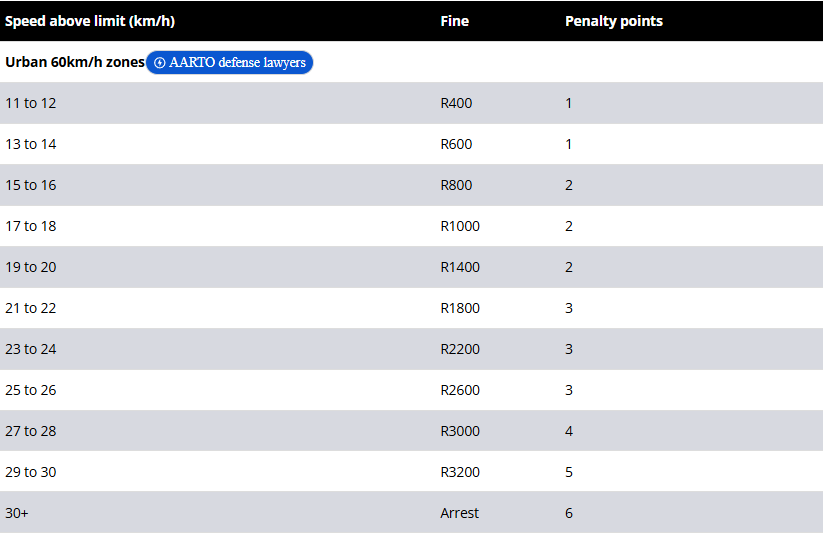Viewport: 828px width, 536px height.
Task: Click the R800 fine cell
Action: coord(456,185)
